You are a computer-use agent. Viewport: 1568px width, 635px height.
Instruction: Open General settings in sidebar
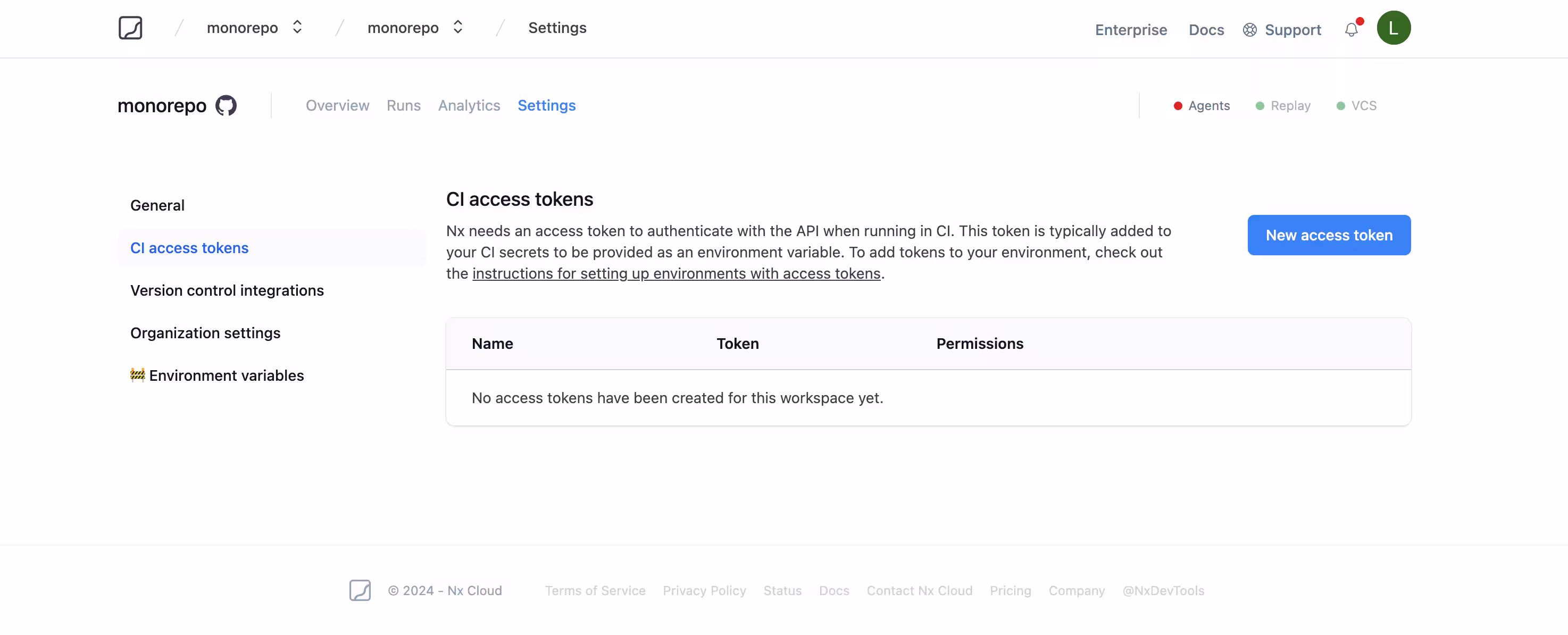coord(272,205)
